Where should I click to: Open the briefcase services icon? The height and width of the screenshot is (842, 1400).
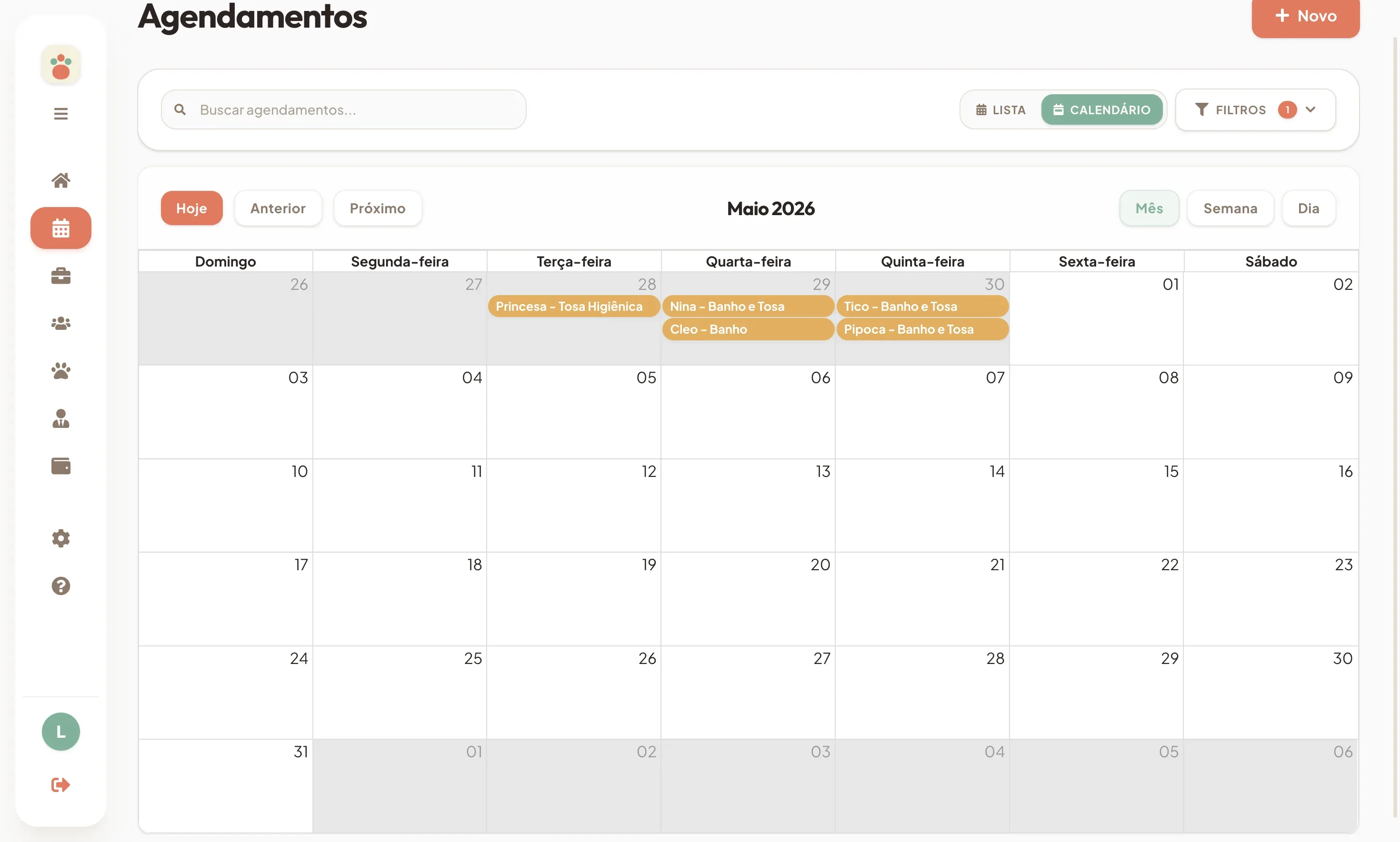[61, 276]
